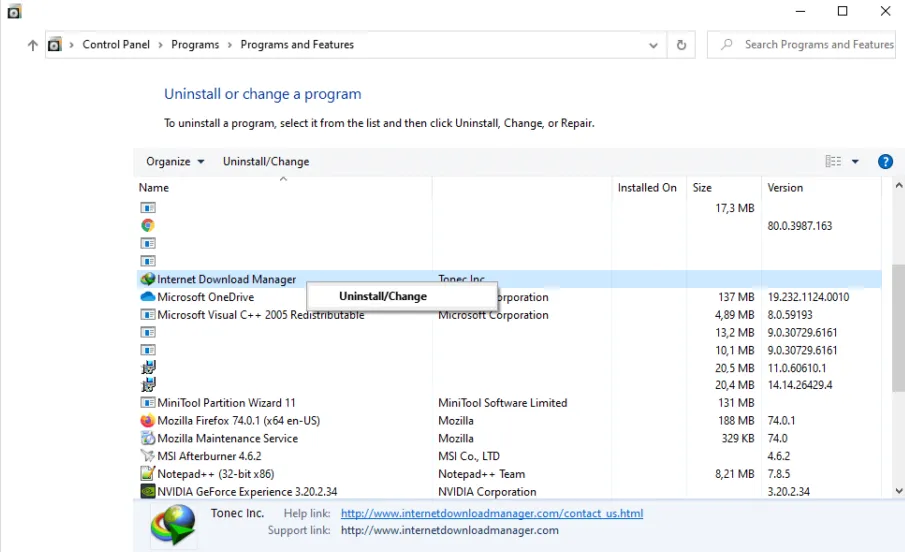Click the Notepad++ Team publisher cell

pos(481,473)
